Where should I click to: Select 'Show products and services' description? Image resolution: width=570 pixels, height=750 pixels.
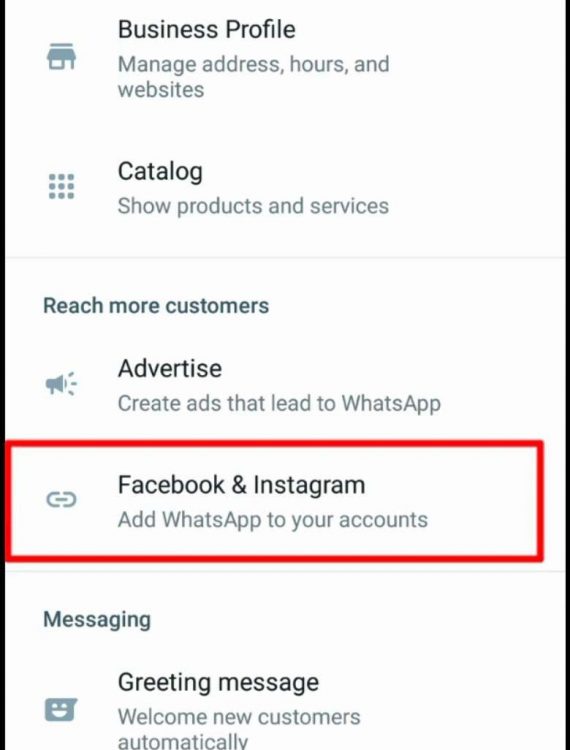coord(253,206)
